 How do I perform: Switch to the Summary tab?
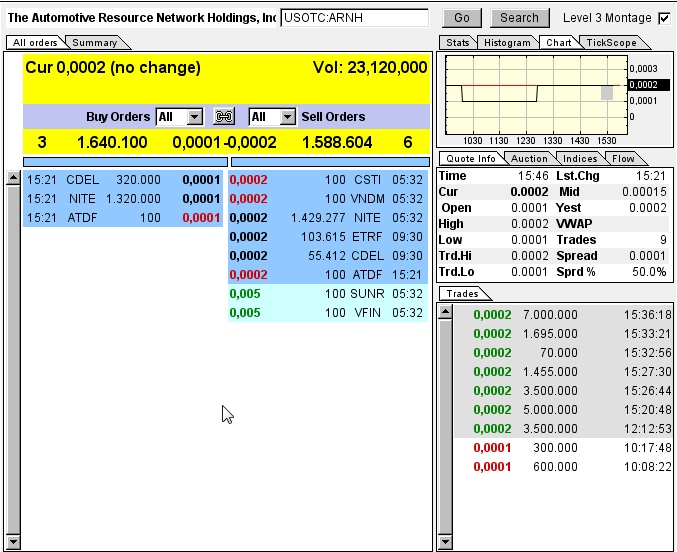point(95,43)
